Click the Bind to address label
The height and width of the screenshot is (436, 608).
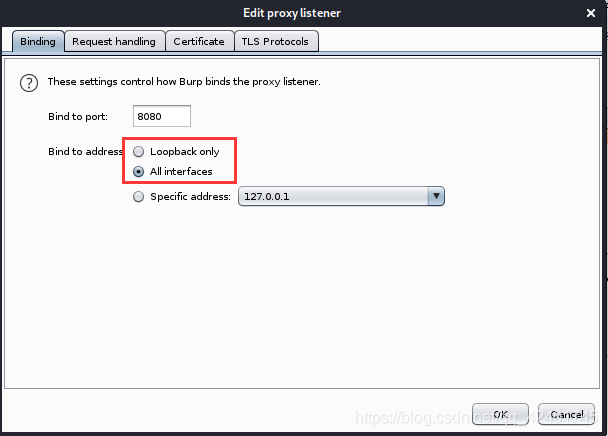pos(85,151)
